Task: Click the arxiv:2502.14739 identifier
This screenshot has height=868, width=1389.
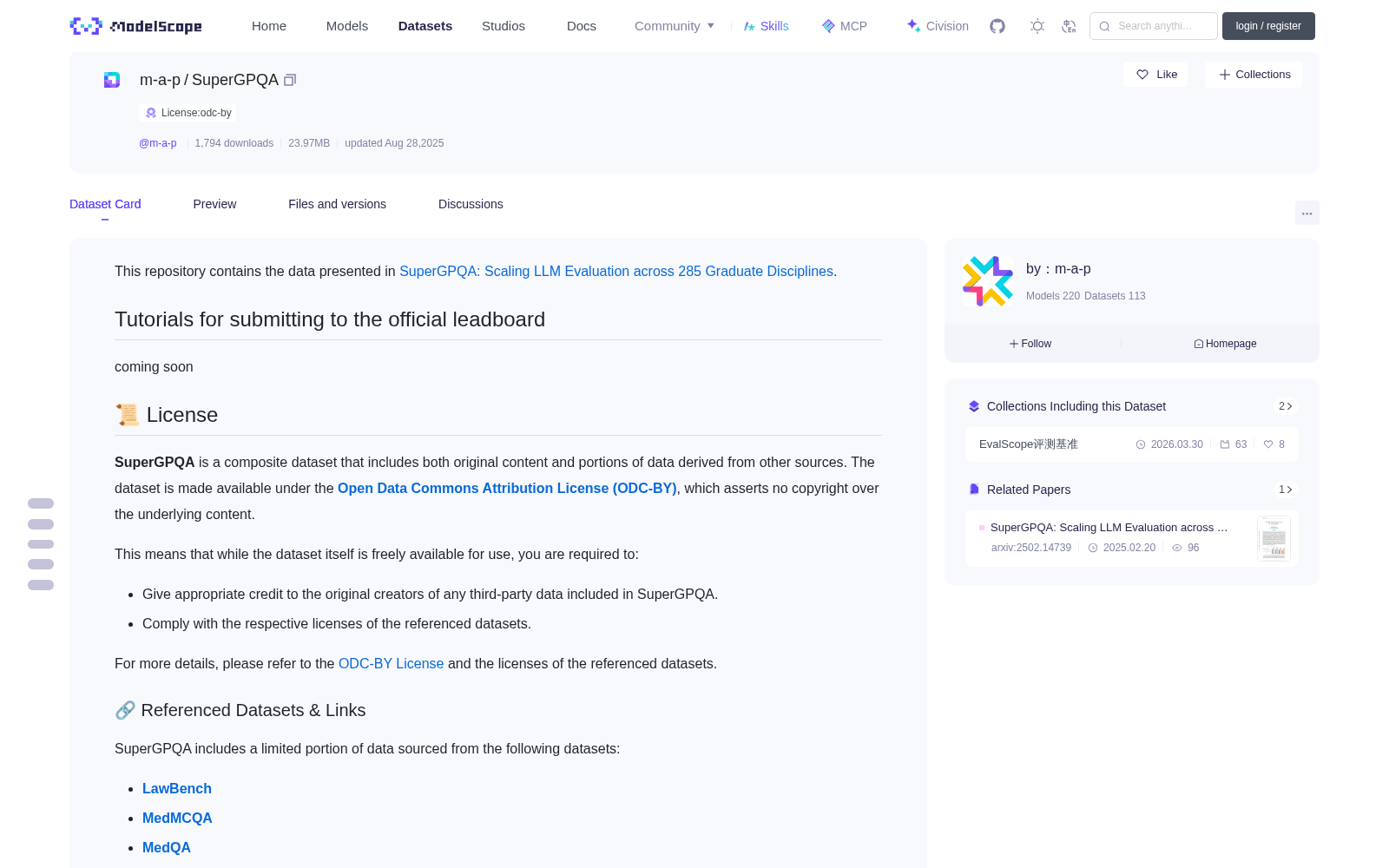Action: (x=1031, y=548)
